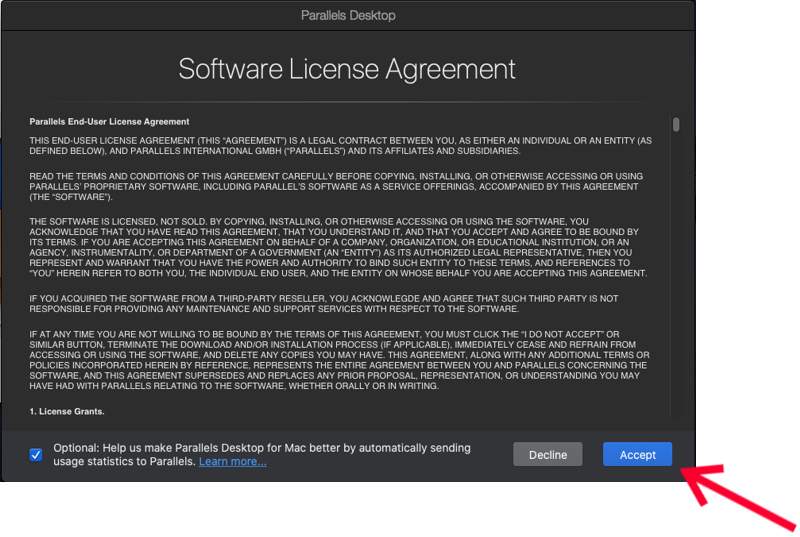Click the Optional usage statistics label text
This screenshot has height=537, width=800.
[x=262, y=448]
